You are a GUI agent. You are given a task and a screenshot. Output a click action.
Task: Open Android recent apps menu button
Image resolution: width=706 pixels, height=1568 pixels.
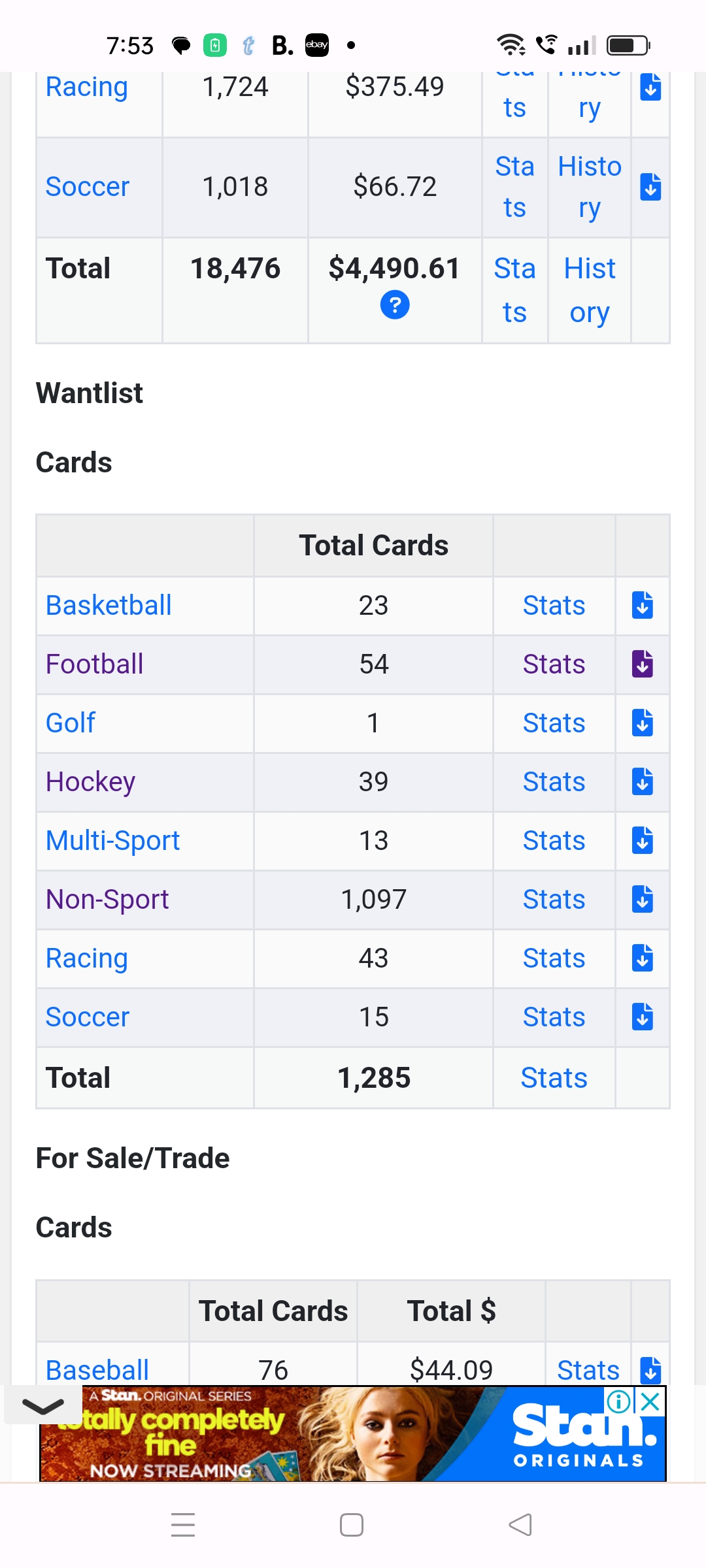click(x=183, y=1524)
